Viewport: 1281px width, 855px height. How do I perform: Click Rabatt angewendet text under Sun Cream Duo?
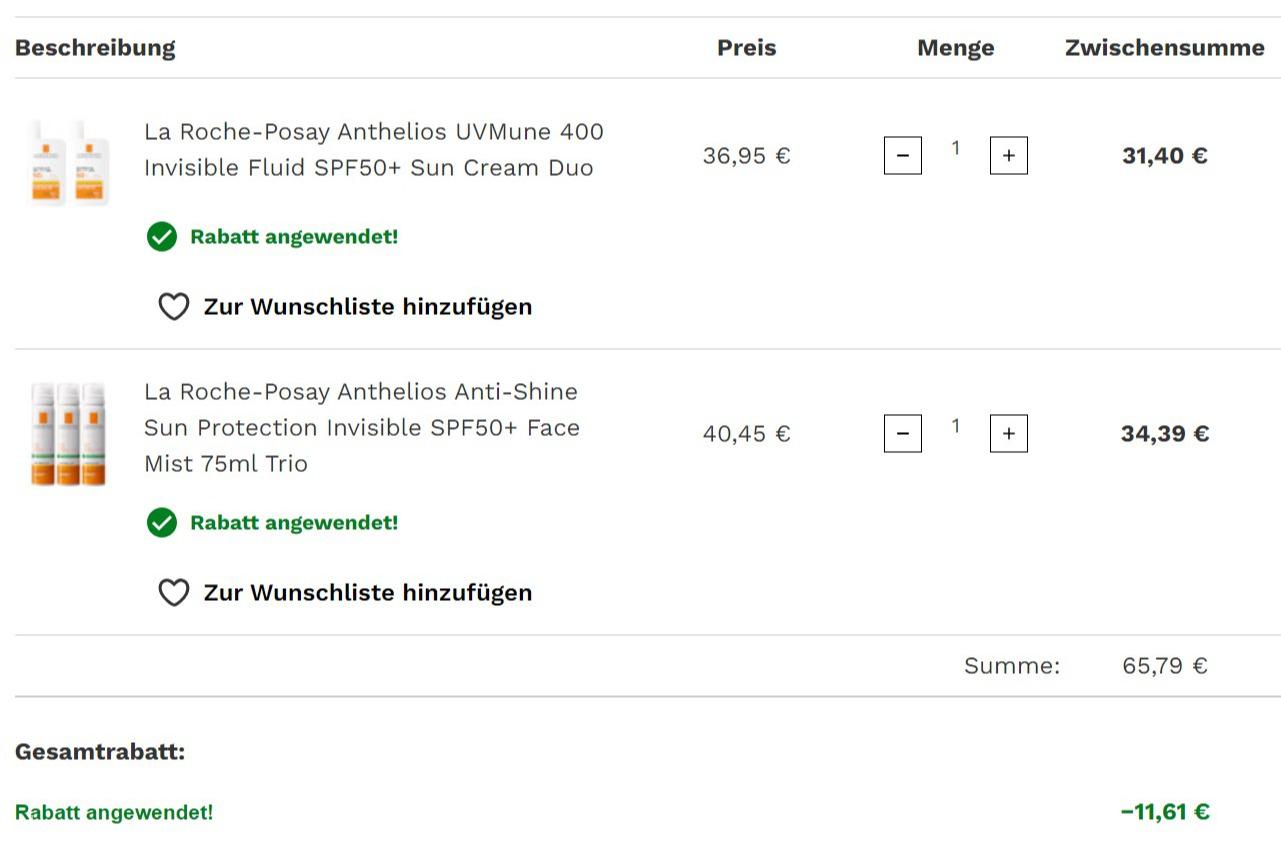[x=294, y=237]
